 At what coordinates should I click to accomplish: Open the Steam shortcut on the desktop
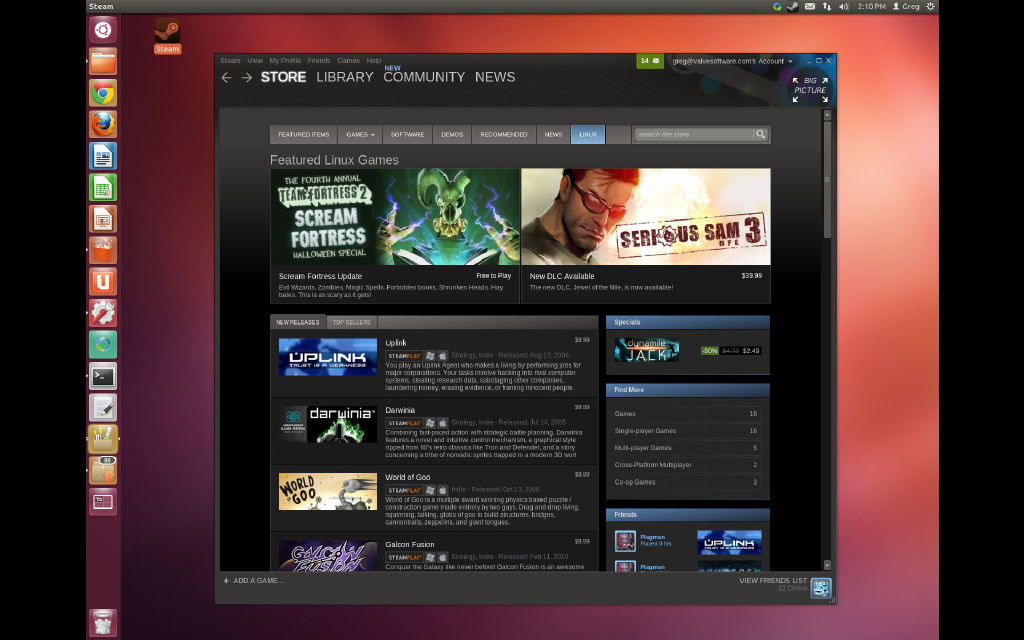tap(168, 36)
